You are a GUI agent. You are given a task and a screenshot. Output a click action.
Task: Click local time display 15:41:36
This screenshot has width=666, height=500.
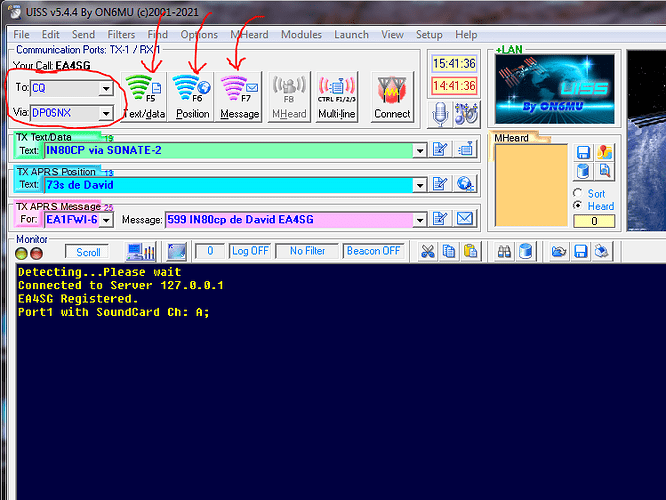[454, 64]
